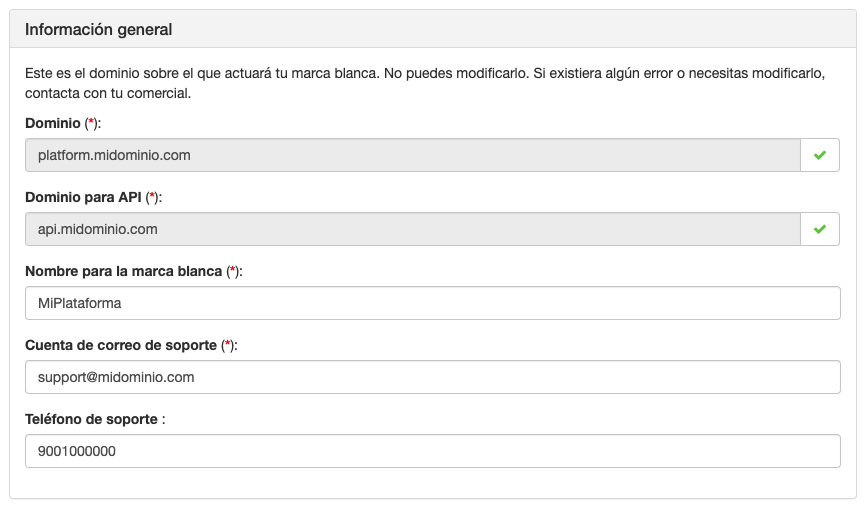Viewport: 865px width, 509px height.
Task: Click the Dominio field label
Action: 54,123
